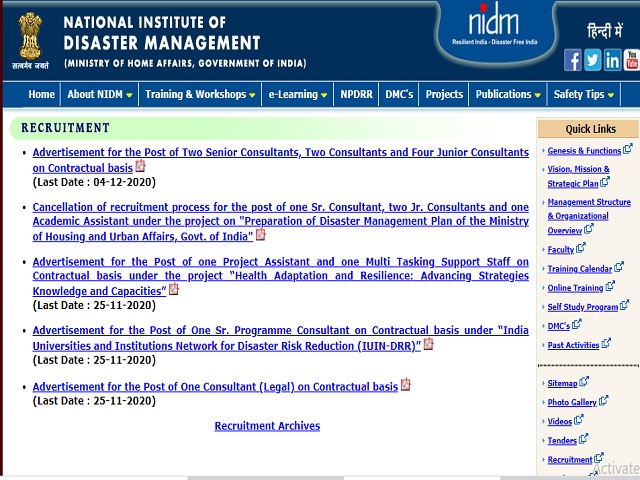Open Online Training quick link
The image size is (640, 480).
coord(575,288)
